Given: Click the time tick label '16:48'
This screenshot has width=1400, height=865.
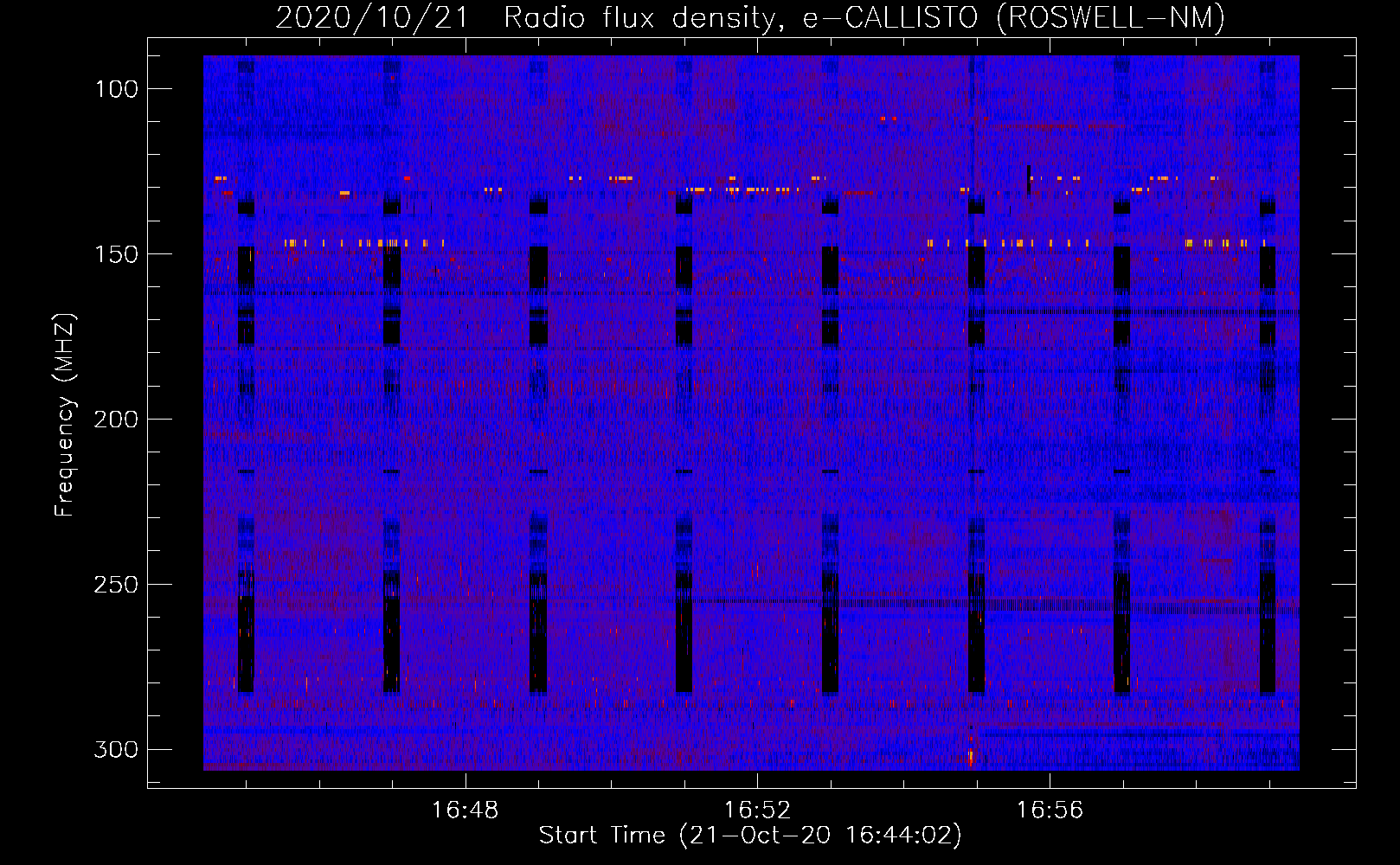Looking at the screenshot, I should [466, 811].
